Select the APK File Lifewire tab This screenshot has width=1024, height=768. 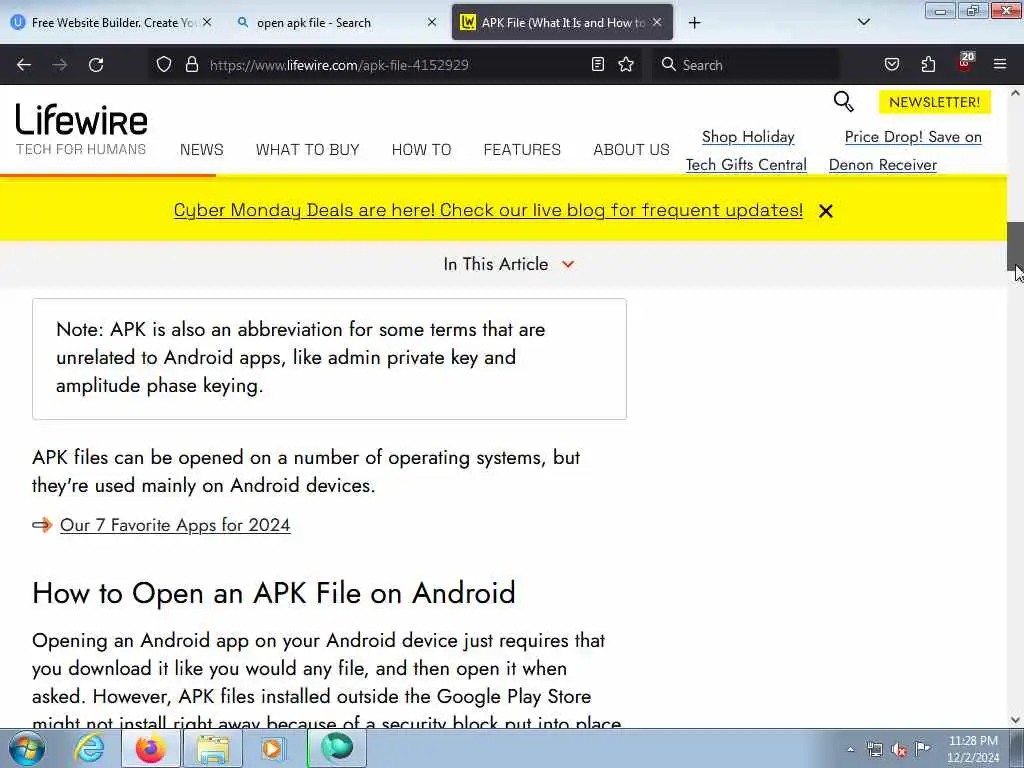click(562, 23)
